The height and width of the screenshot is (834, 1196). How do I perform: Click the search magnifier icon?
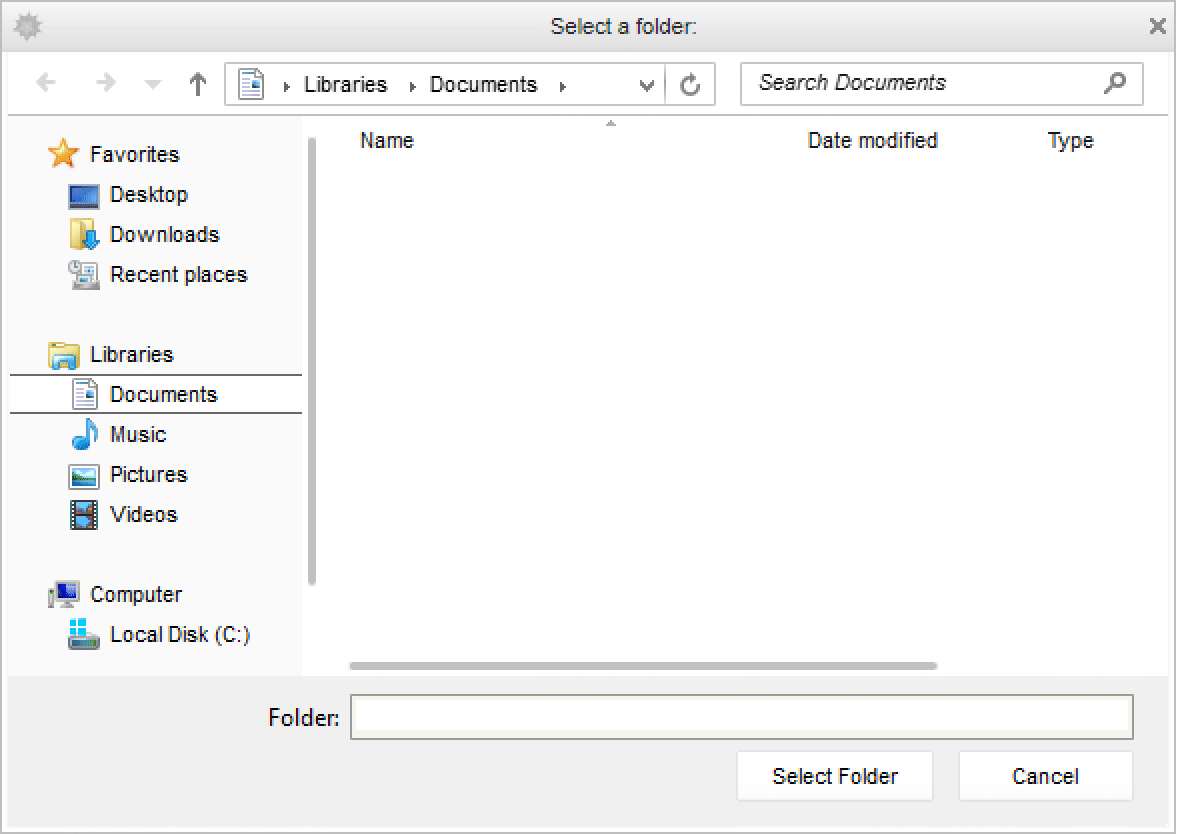(x=1114, y=83)
